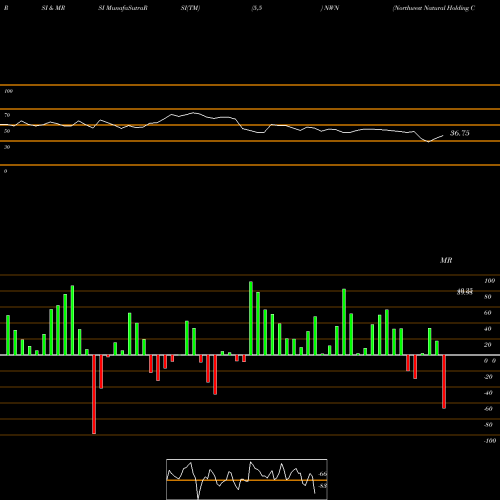Click the 66 label in mini chart
Image resolution: width=500 pixels, height=500 pixels.
point(323,474)
